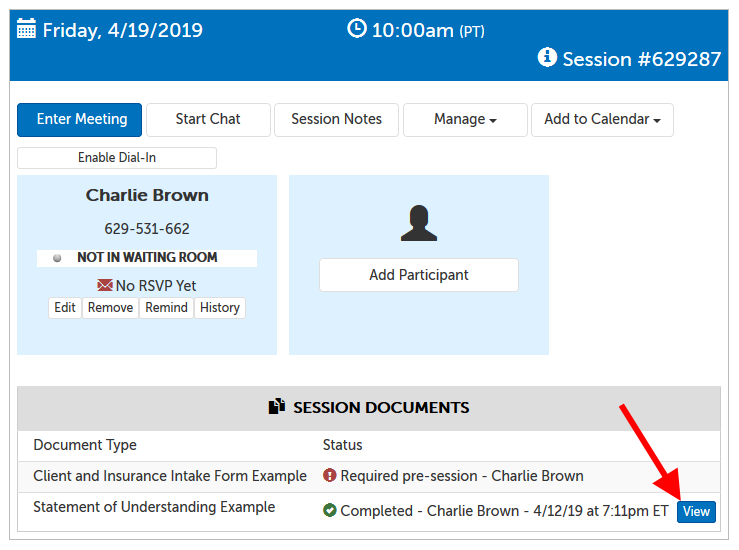Click the info icon beside Session #629287
The image size is (739, 550).
click(547, 58)
